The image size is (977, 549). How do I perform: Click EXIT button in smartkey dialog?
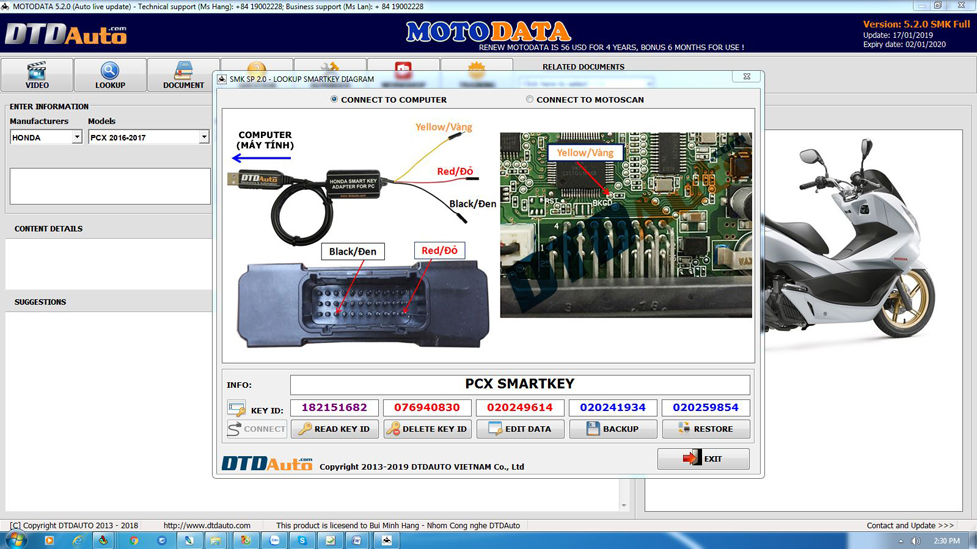tap(703, 459)
